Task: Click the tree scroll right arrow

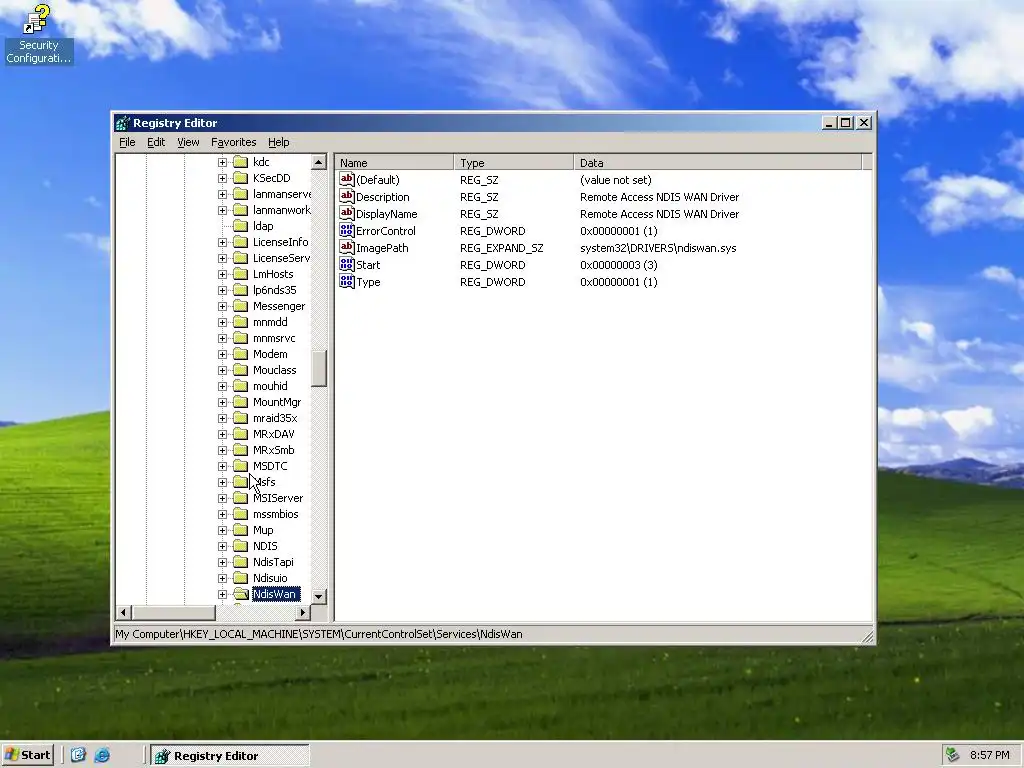Action: [302, 613]
